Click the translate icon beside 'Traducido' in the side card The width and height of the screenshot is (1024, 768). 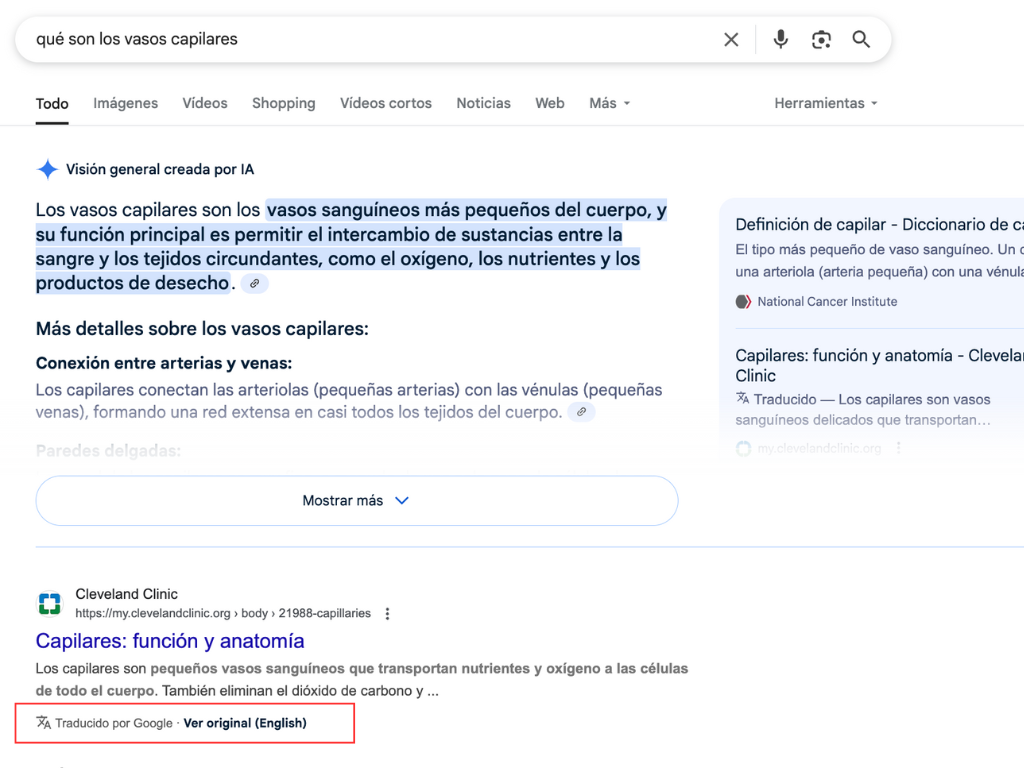(x=743, y=398)
